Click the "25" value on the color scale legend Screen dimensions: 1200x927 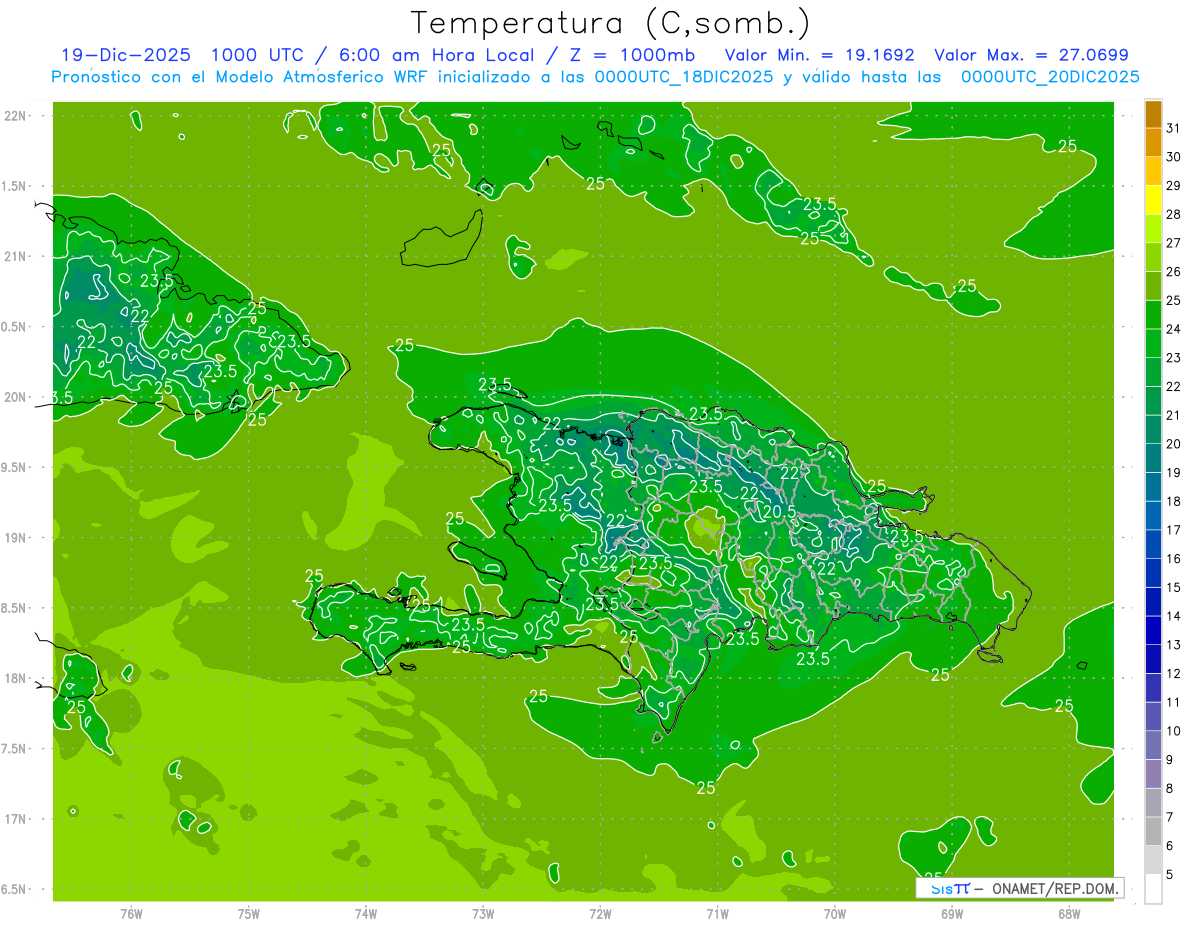[1174, 300]
